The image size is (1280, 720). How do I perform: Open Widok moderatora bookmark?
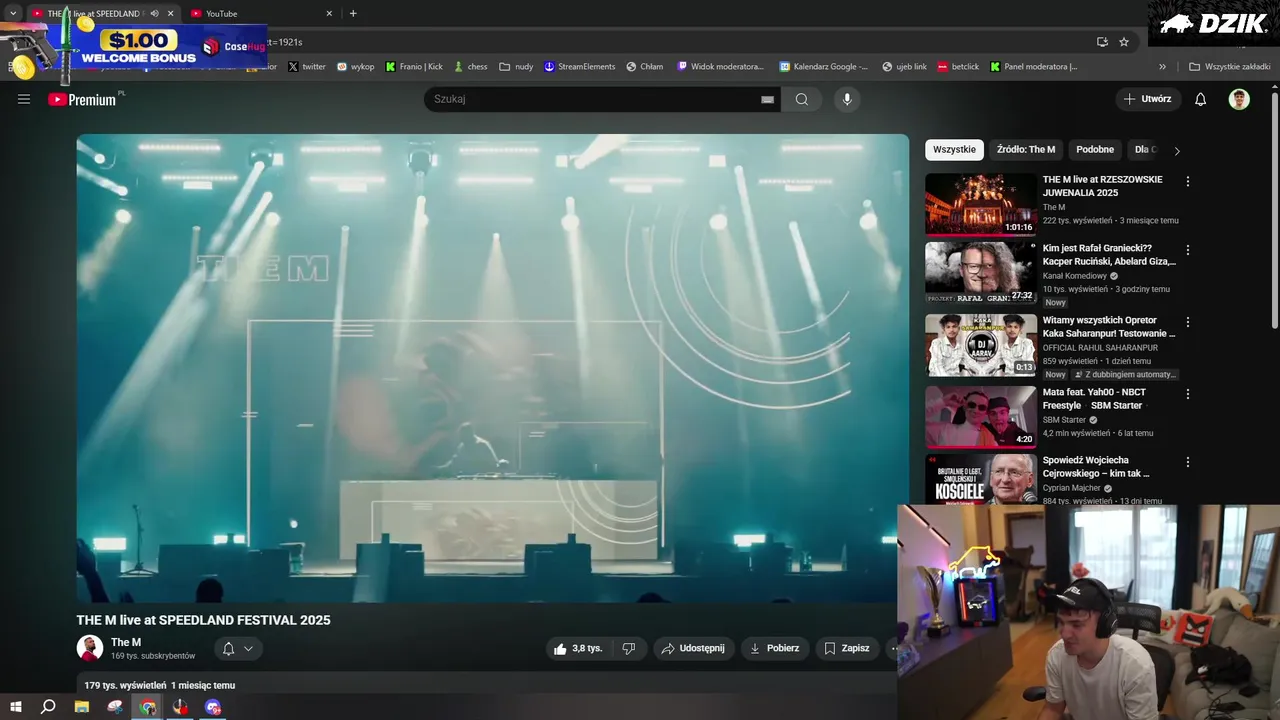pos(721,67)
